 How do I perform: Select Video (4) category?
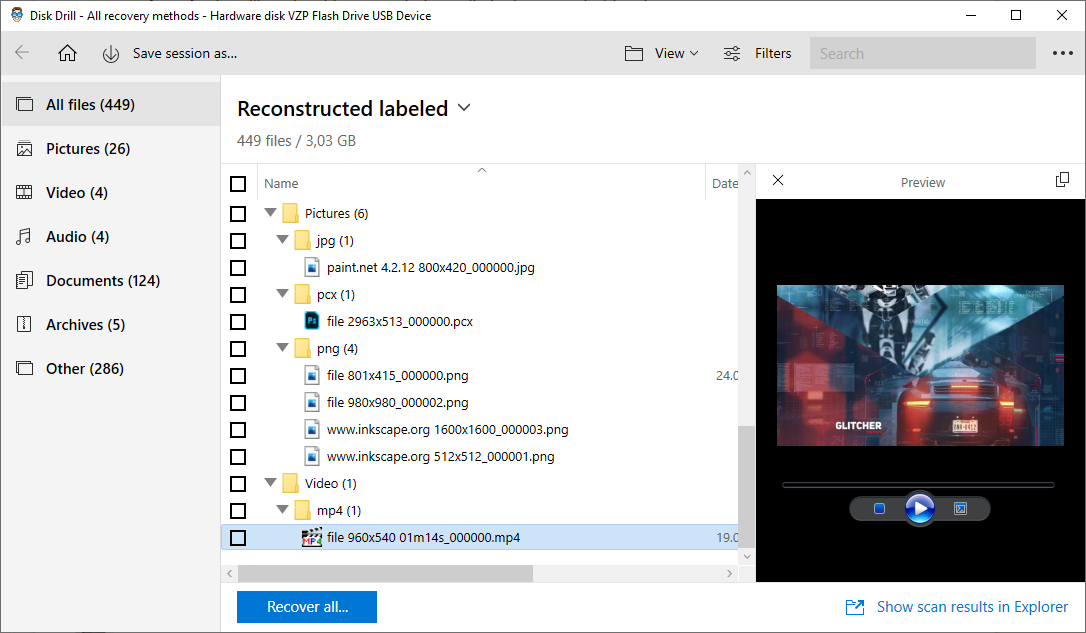(111, 193)
